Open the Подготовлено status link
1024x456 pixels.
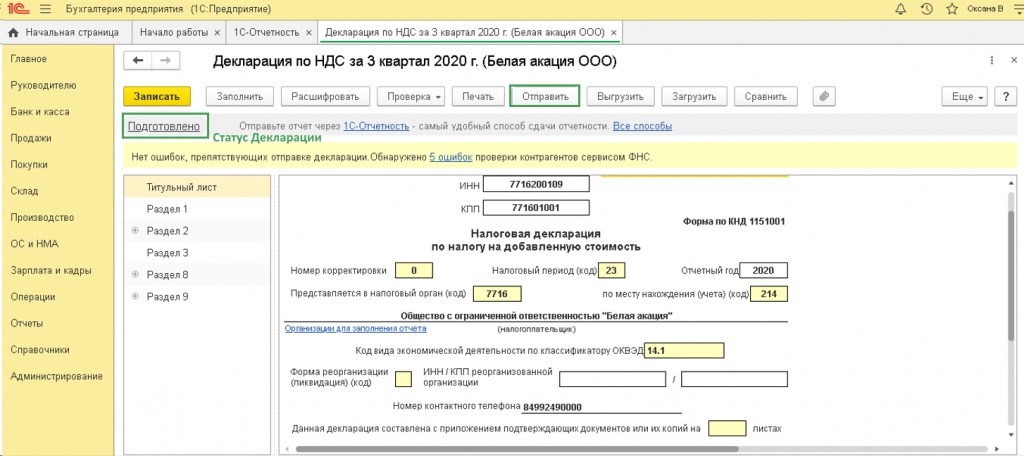point(164,125)
